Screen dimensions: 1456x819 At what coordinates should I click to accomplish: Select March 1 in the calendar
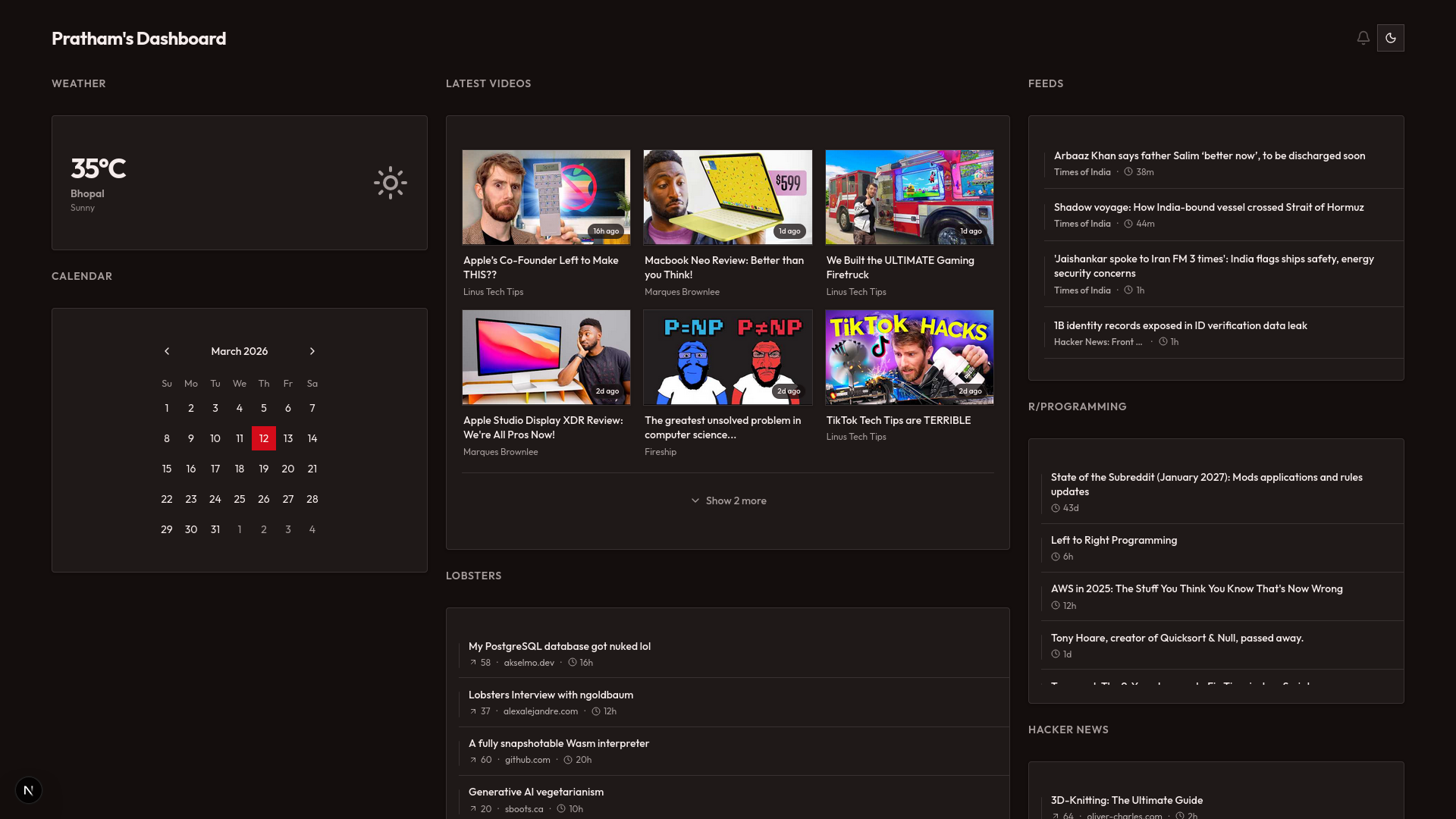(x=167, y=408)
